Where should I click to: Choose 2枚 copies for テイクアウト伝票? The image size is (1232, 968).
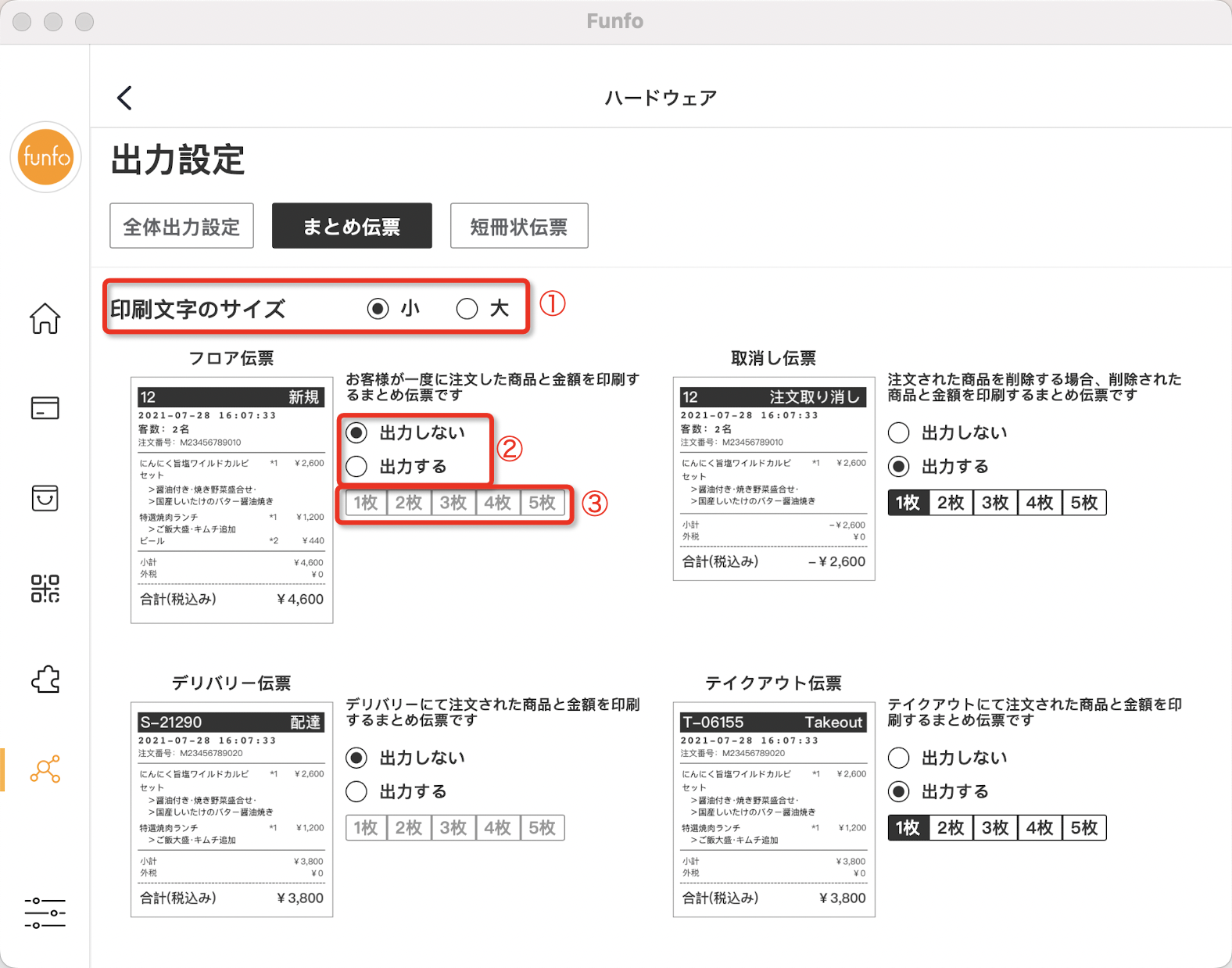(x=951, y=827)
